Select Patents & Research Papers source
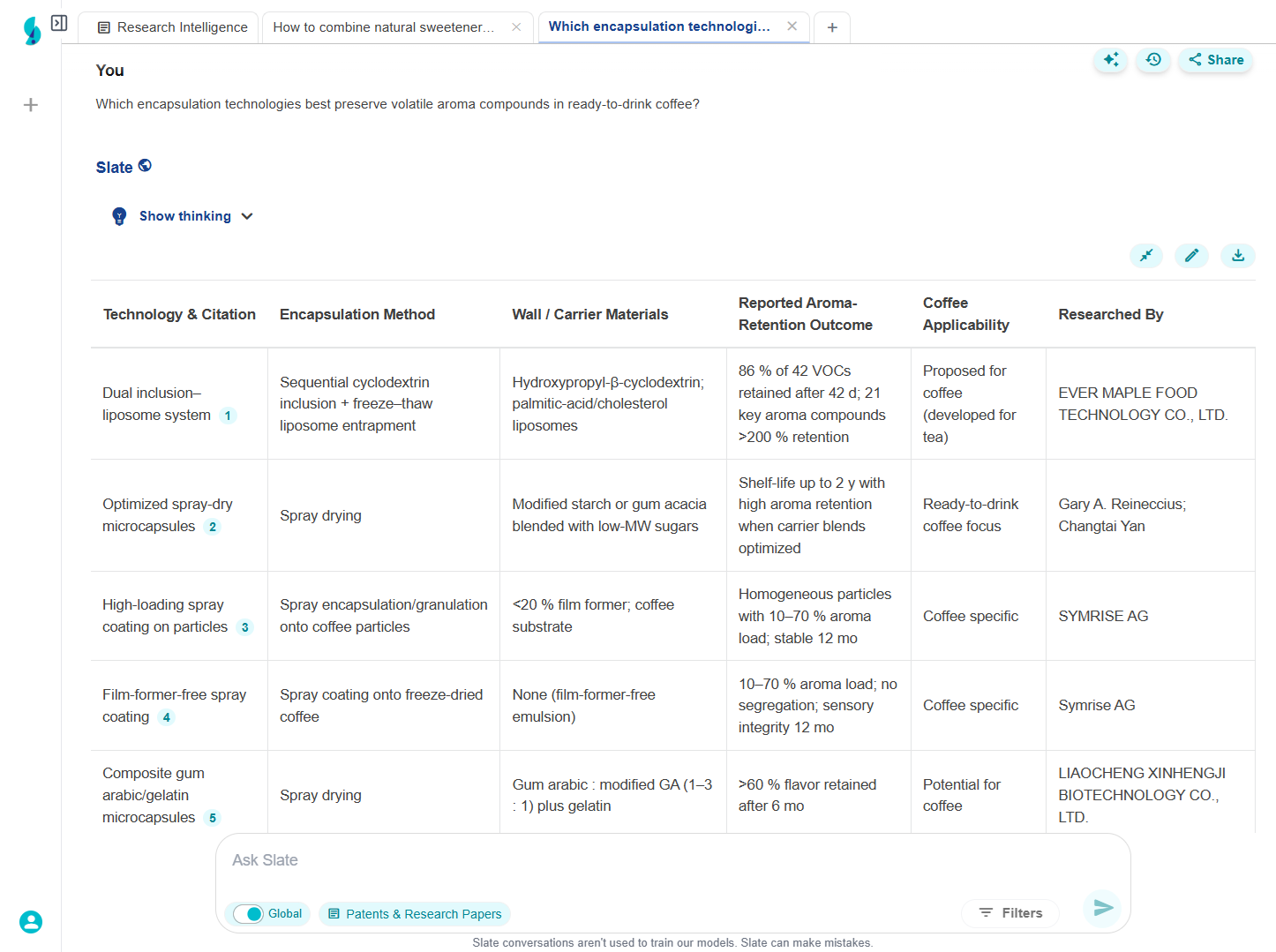Viewport: 1276px width, 952px height. pos(415,914)
